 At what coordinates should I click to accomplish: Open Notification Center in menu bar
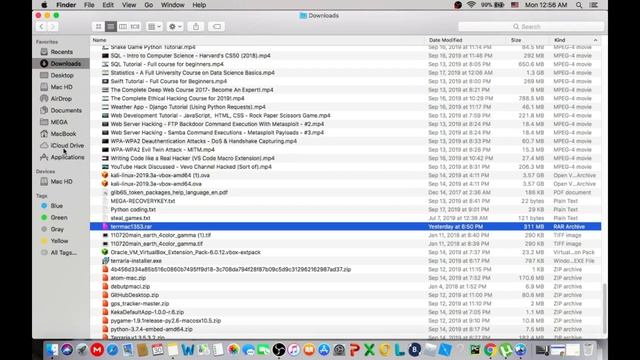594,5
